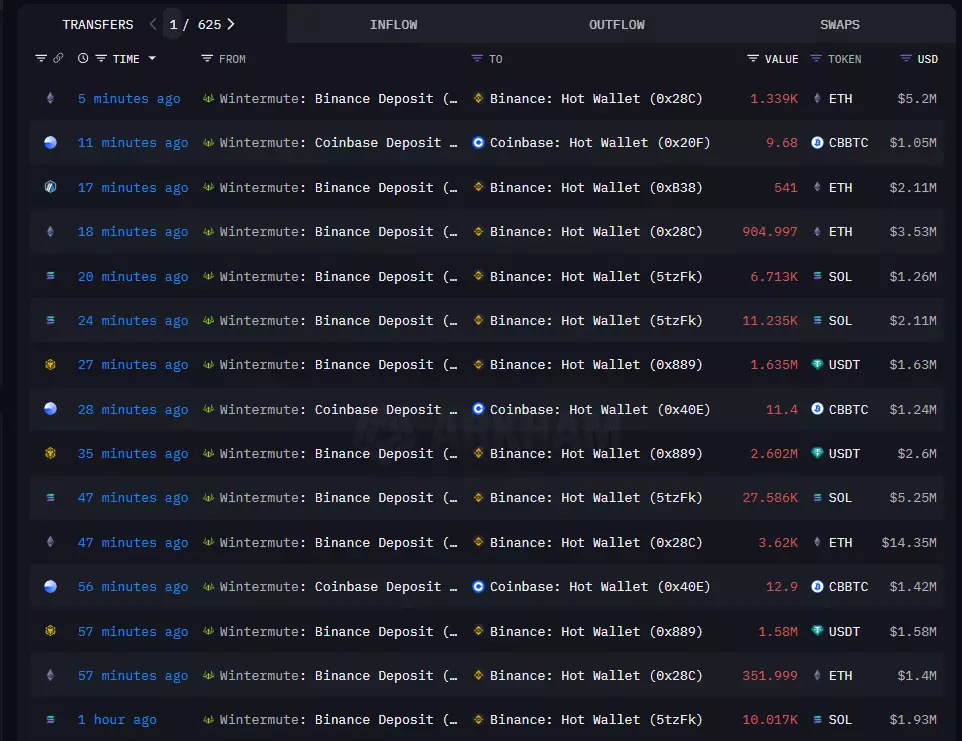Toggle TIME sort order arrow
The image size is (962, 741).
(152, 59)
